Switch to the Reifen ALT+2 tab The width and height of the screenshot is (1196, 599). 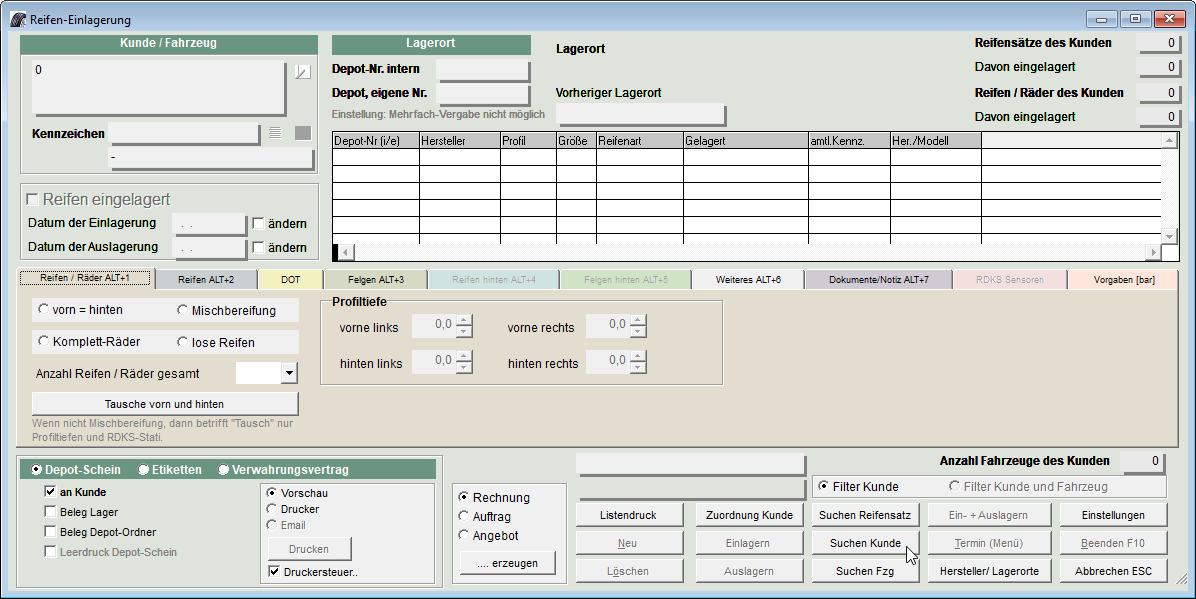click(x=206, y=280)
